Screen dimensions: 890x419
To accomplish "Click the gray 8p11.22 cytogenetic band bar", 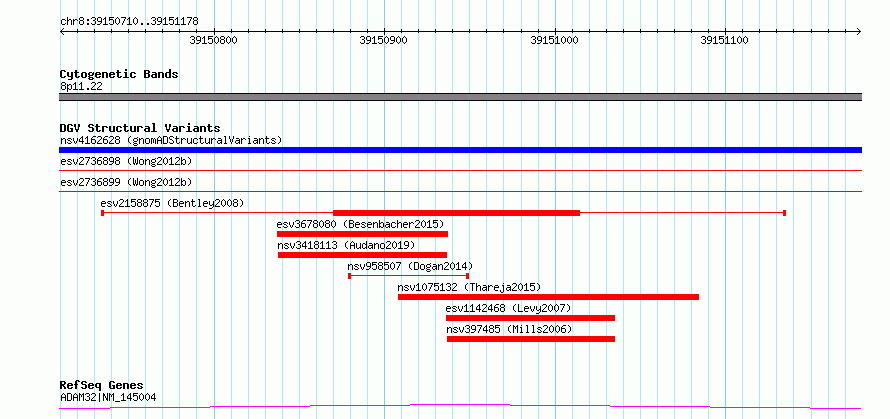I will click(460, 97).
